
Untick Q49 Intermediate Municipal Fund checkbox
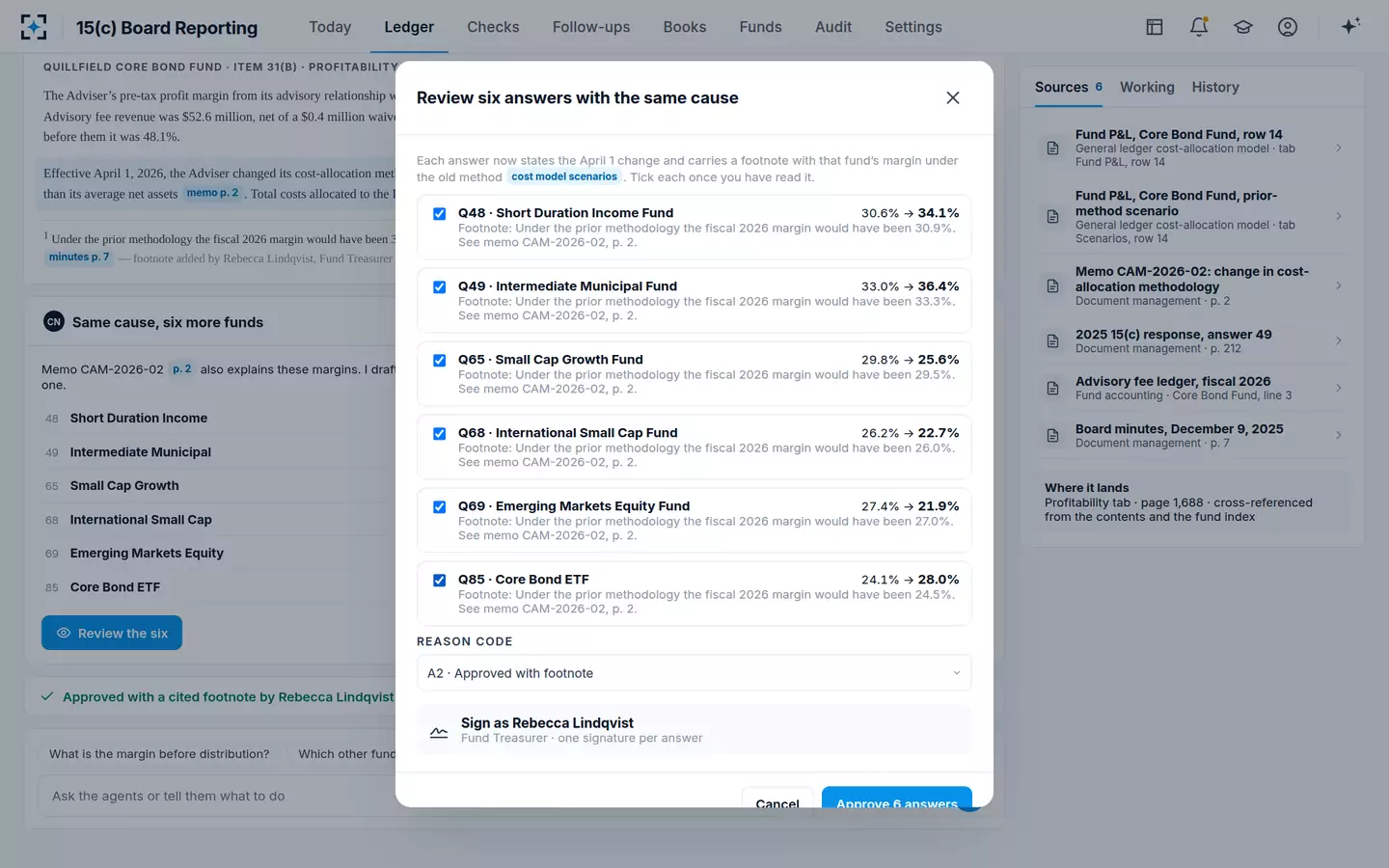(x=440, y=287)
